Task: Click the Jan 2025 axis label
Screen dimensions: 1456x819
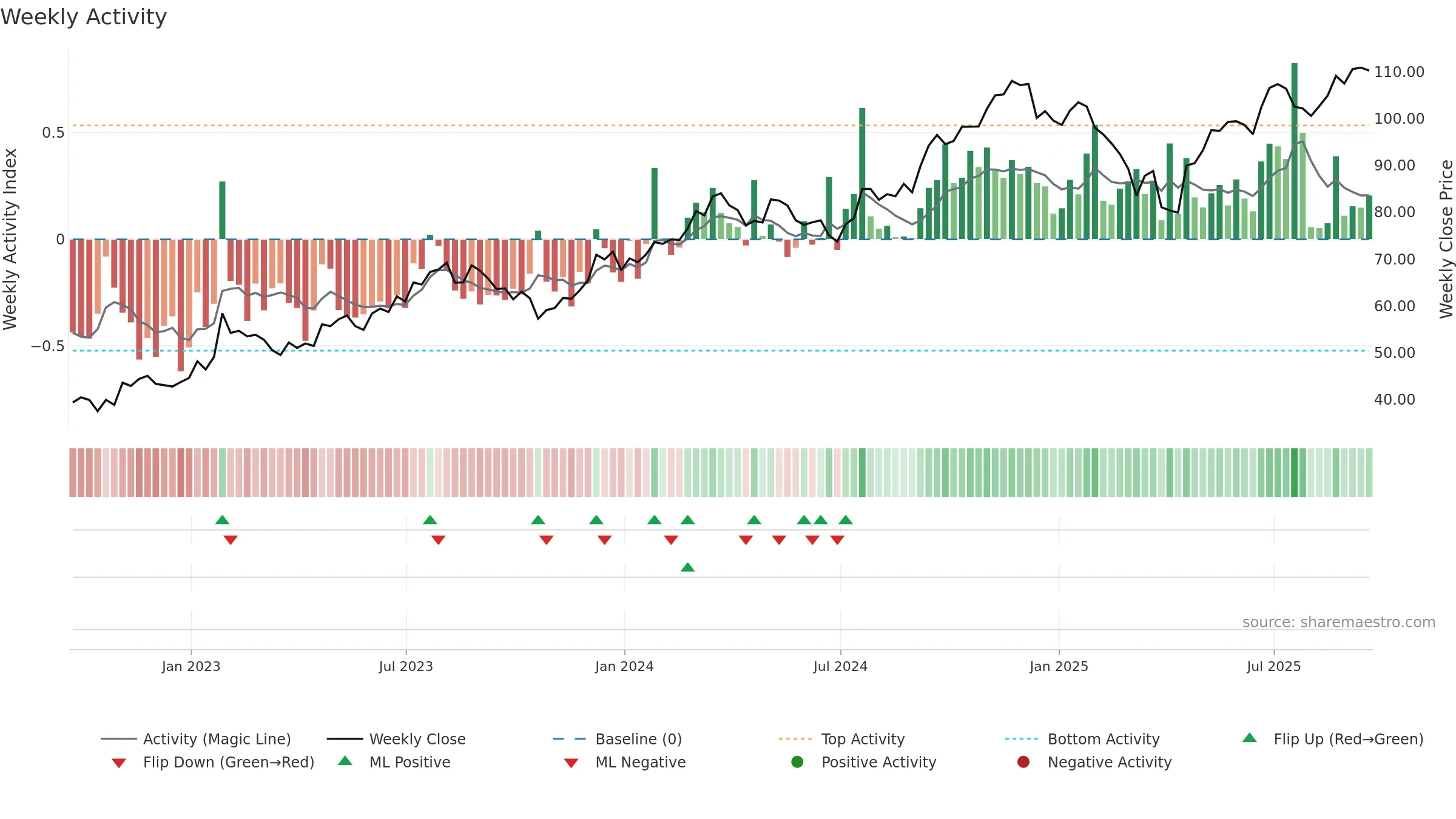Action: point(1059,666)
